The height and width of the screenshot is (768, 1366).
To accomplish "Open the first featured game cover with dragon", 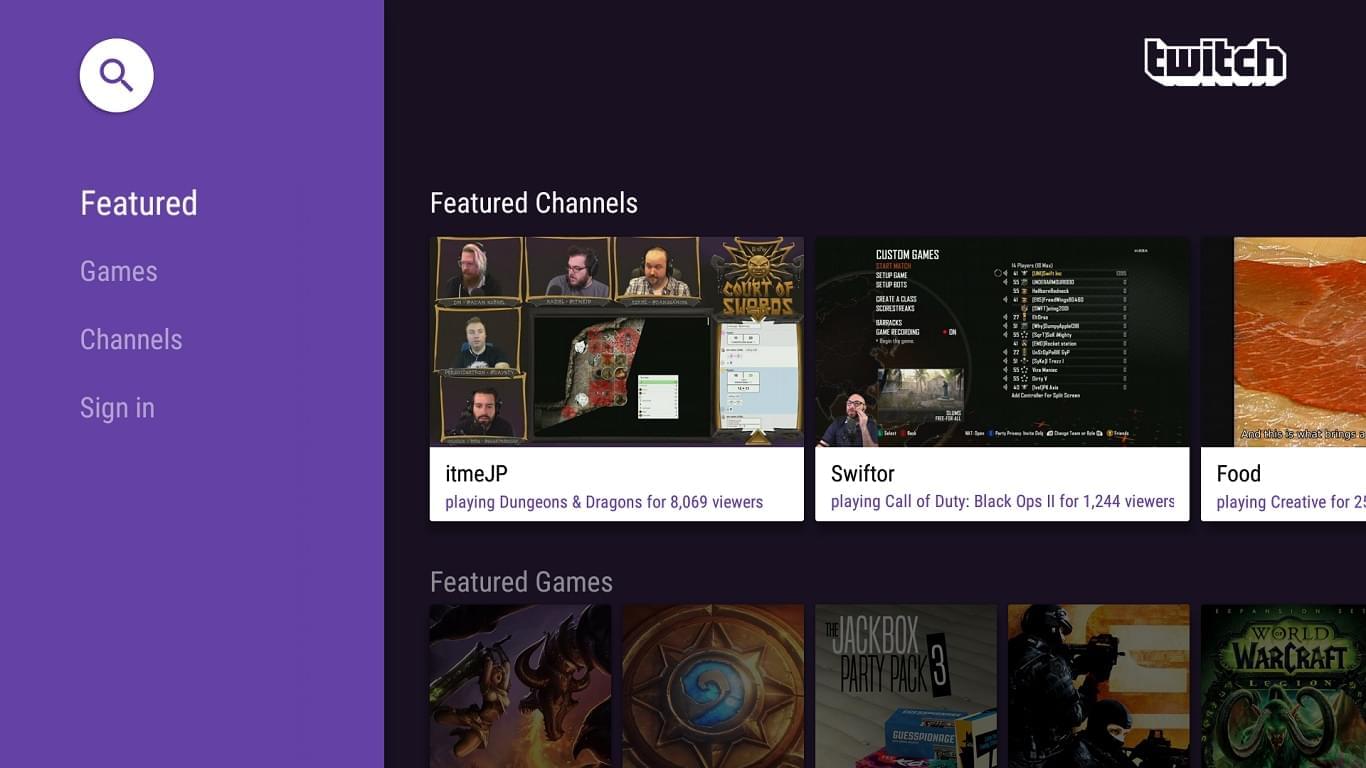I will click(520, 686).
